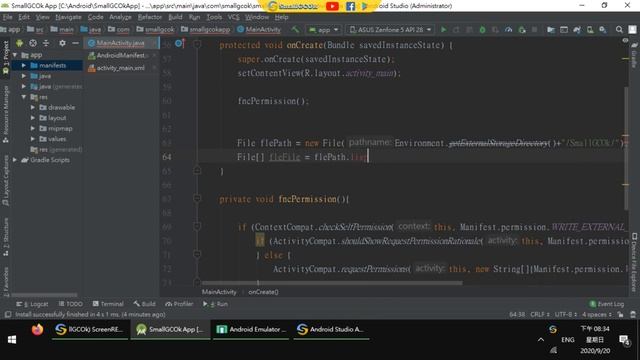
Task: Click the editor vertical scrollbar
Action: [626, 149]
